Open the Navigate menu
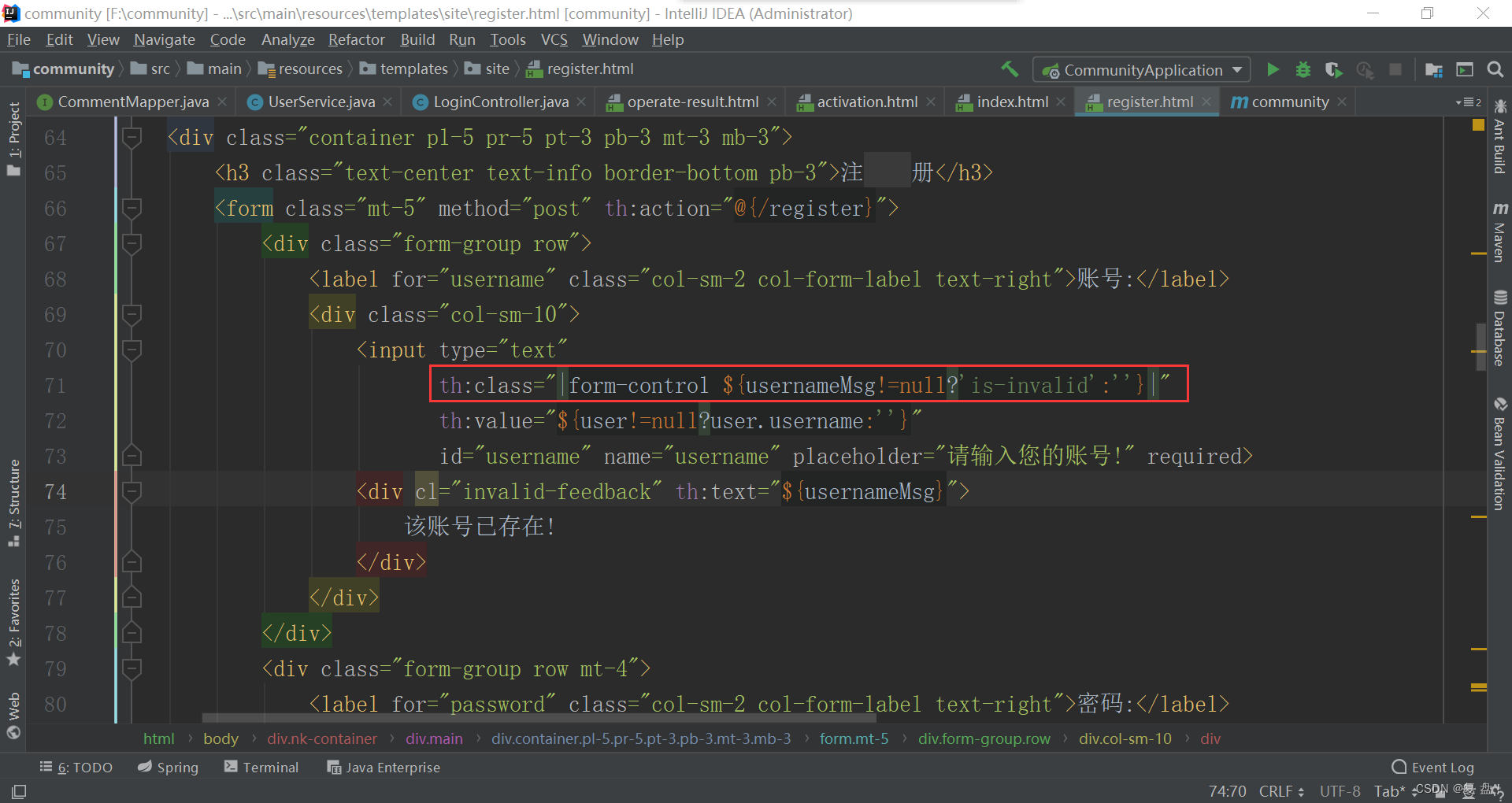1512x803 pixels. (x=164, y=39)
